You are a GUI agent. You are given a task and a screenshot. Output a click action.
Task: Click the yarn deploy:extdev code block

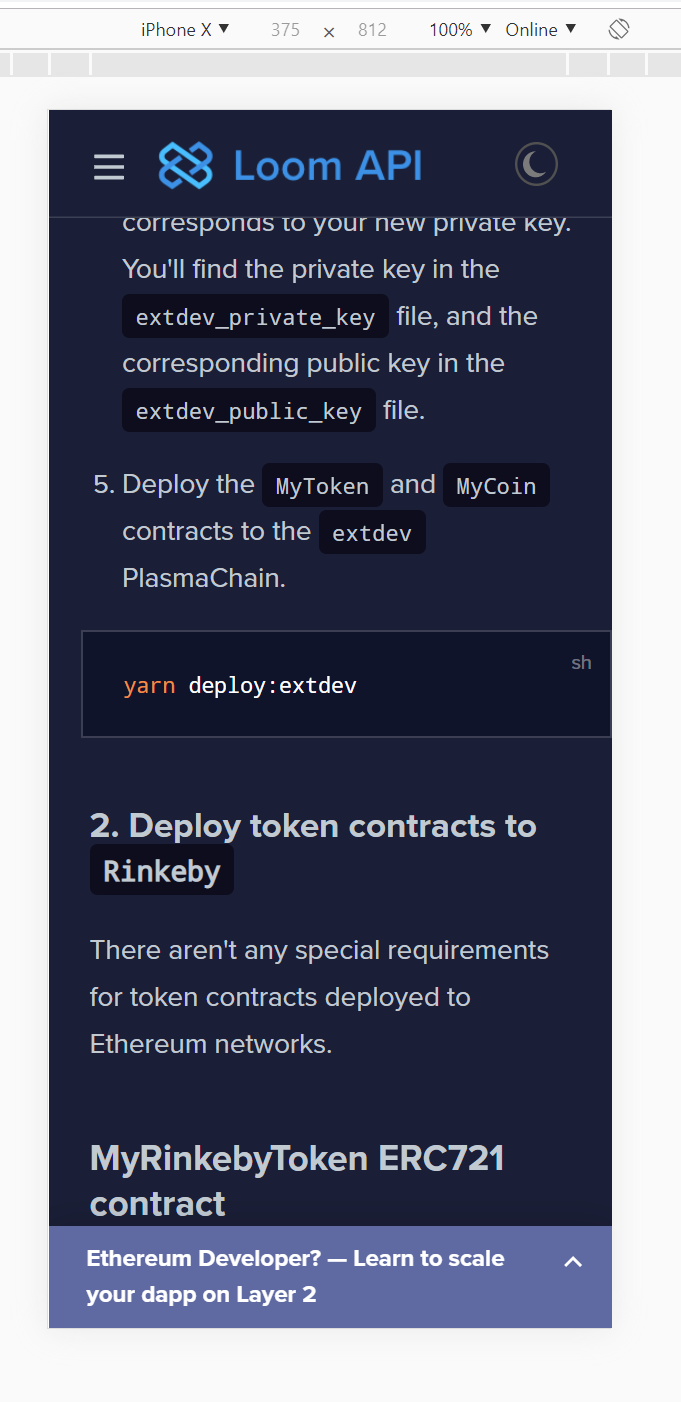(240, 685)
